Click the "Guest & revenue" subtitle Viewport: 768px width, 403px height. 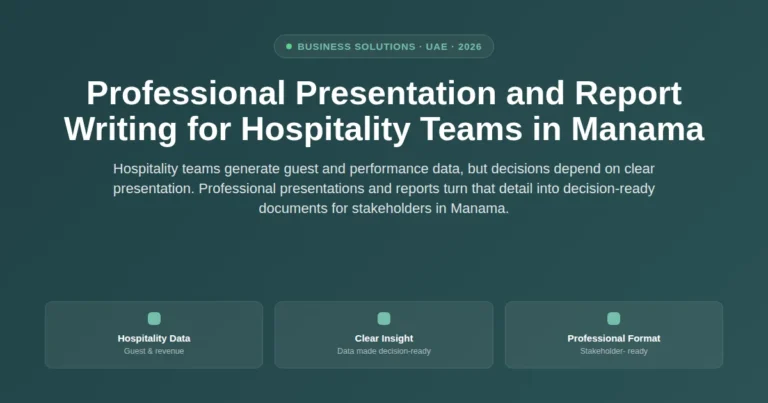coord(154,351)
